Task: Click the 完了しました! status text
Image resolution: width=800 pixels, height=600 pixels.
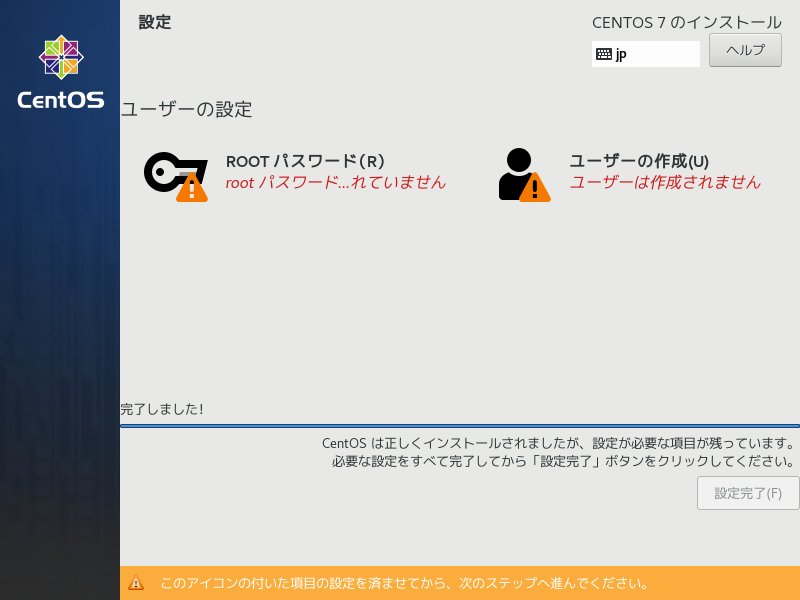Action: (x=162, y=409)
